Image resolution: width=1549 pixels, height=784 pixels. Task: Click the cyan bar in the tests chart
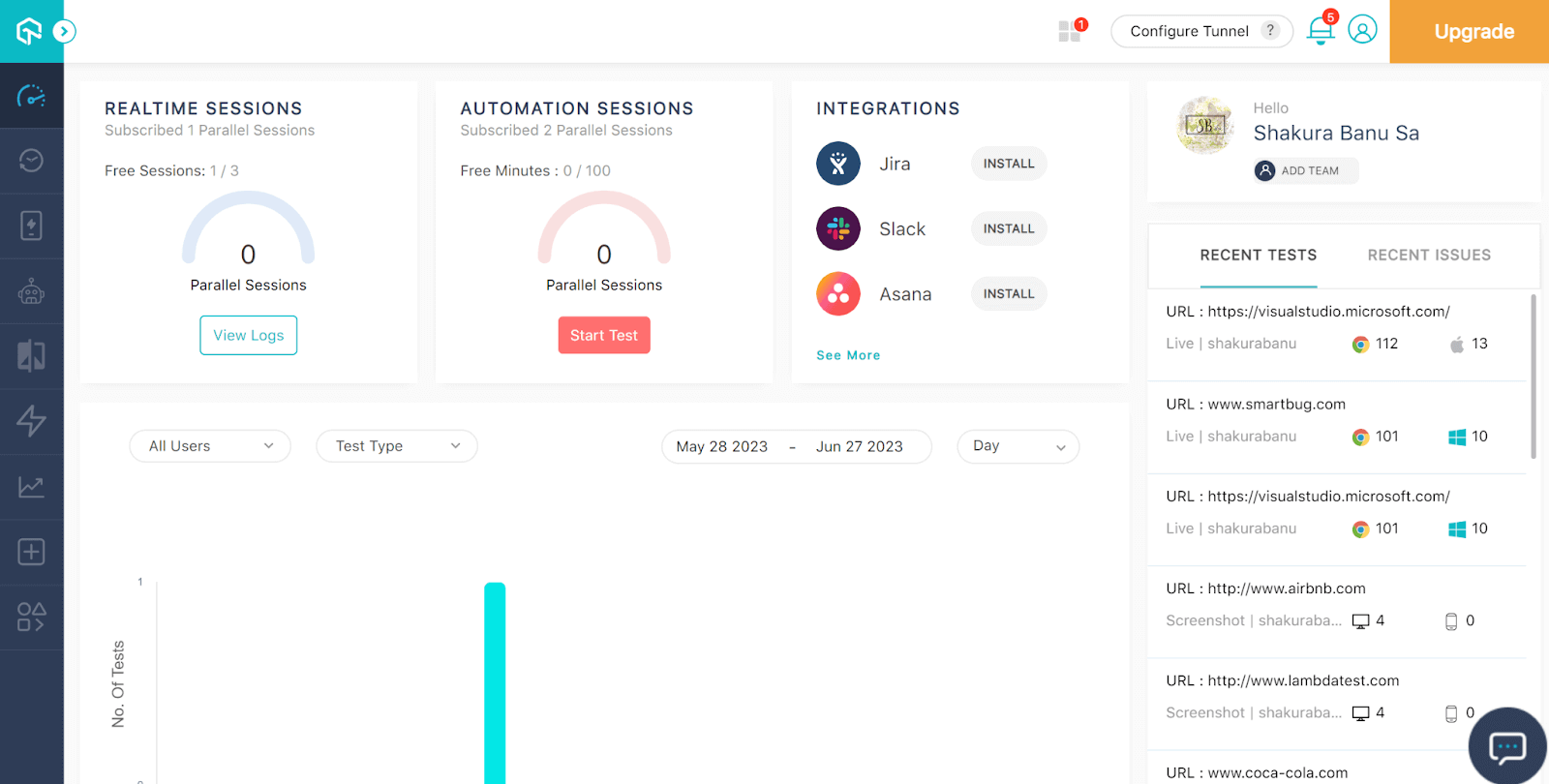point(495,683)
